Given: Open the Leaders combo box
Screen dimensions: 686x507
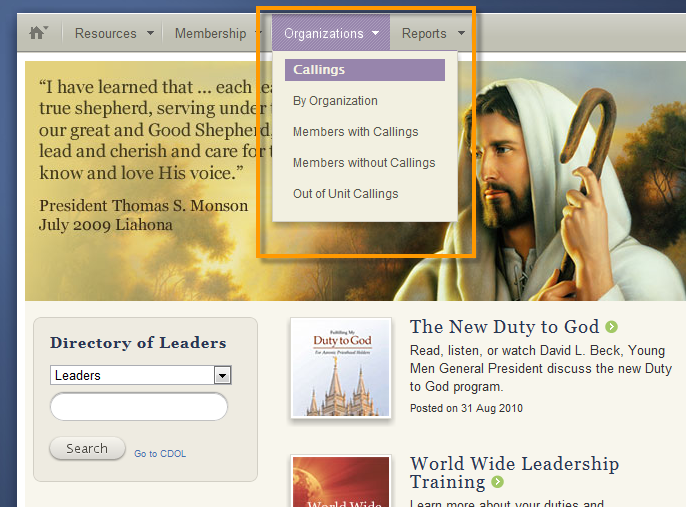Looking at the screenshot, I should pyautogui.click(x=141, y=375).
